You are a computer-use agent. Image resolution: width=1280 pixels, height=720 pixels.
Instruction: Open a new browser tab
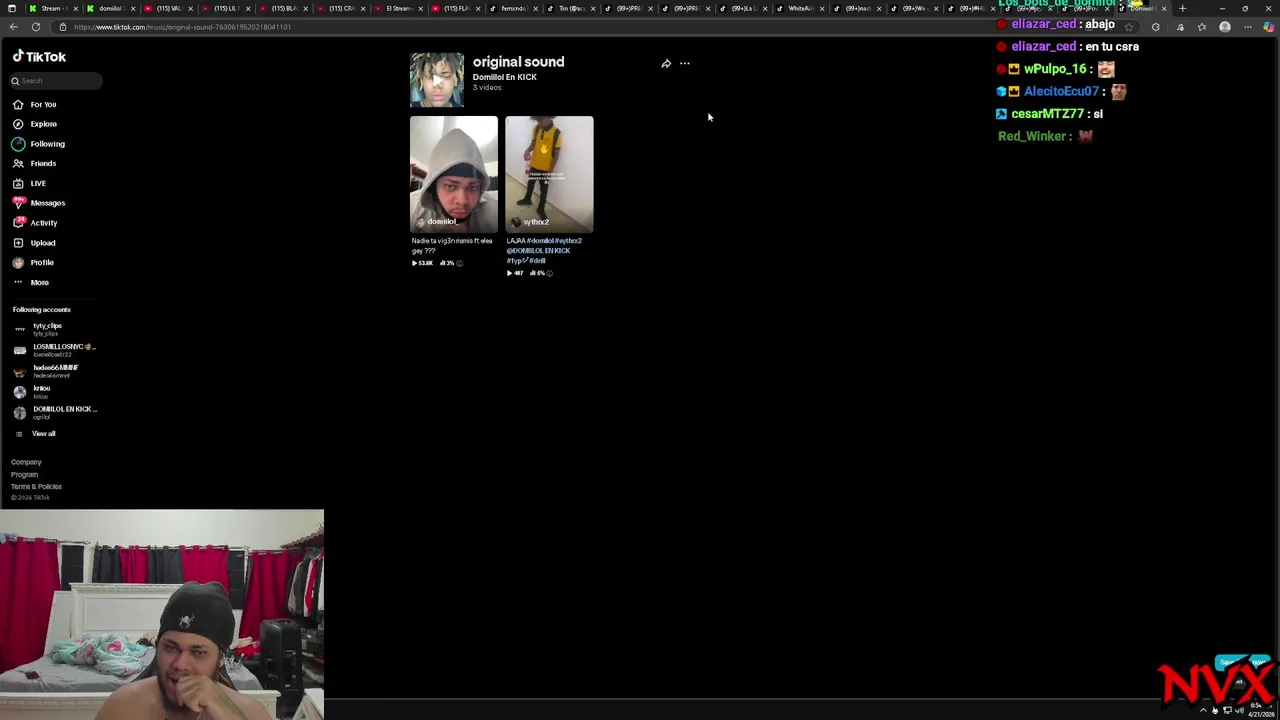coord(1182,8)
